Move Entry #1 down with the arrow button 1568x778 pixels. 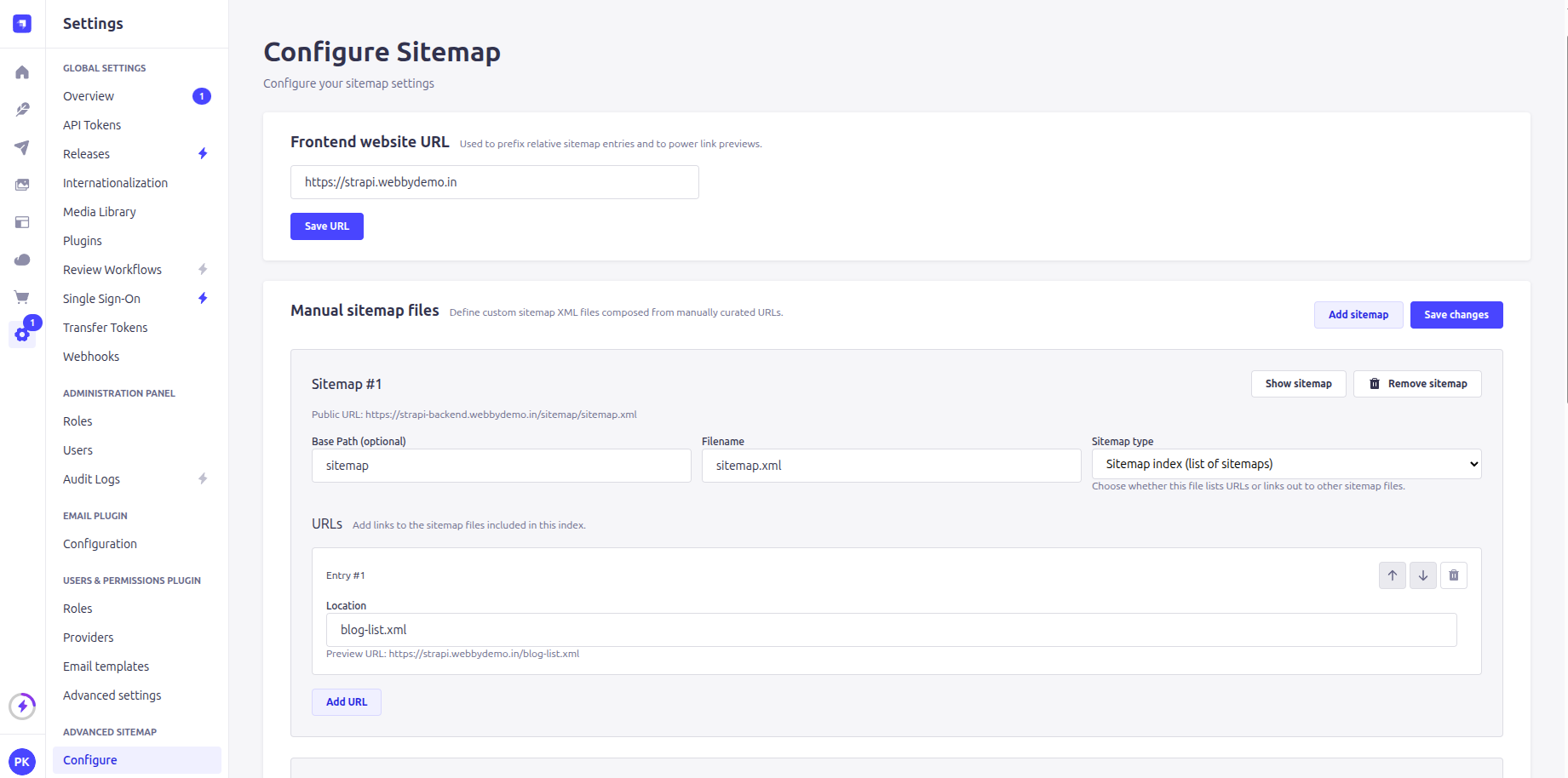(1423, 575)
